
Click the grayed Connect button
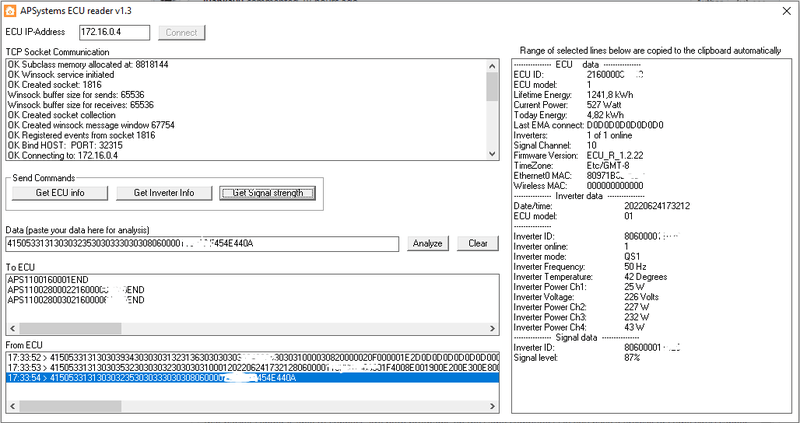point(182,32)
